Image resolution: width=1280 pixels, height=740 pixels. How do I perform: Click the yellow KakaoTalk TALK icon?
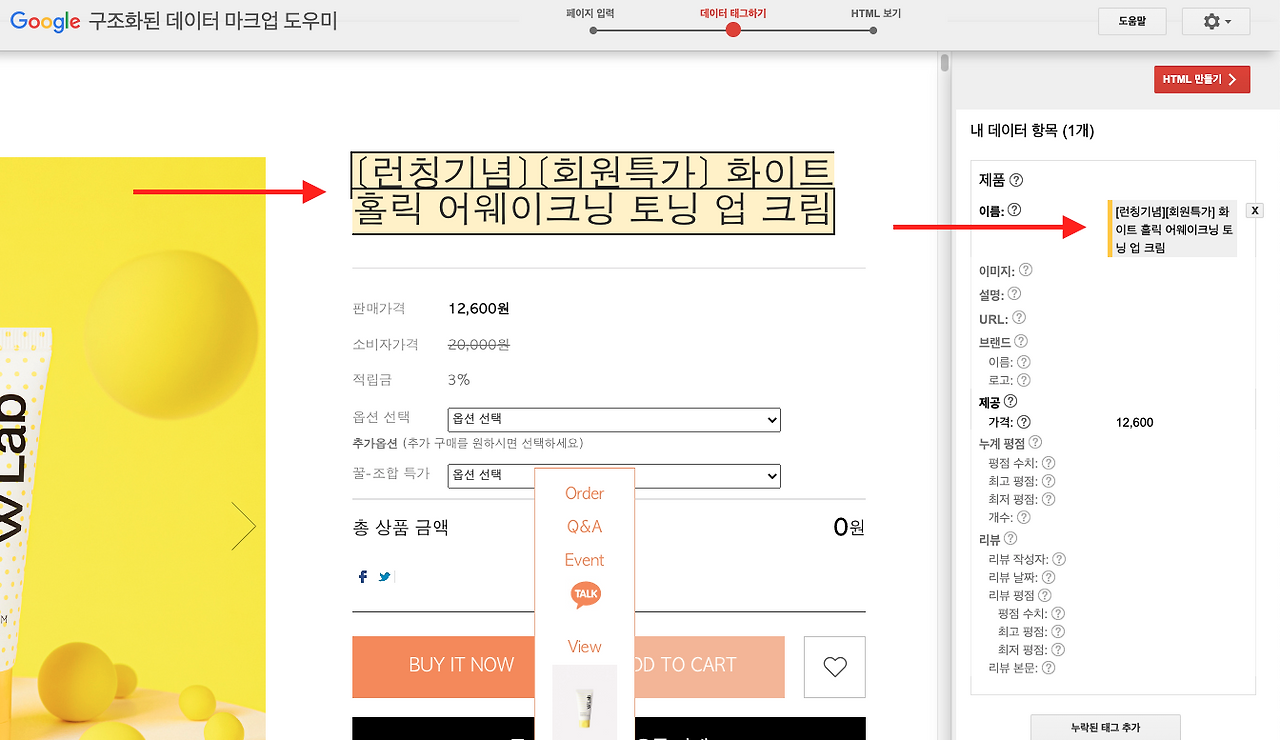[x=584, y=593]
